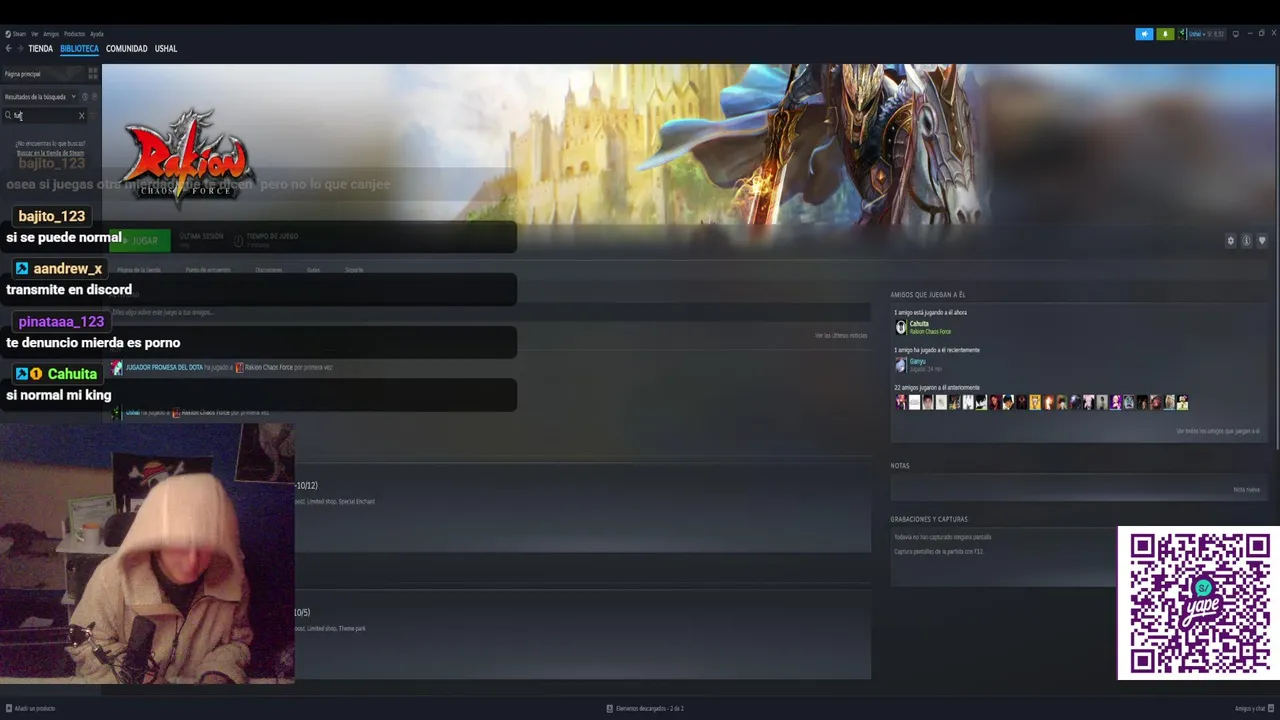Start the game with the green JUGAR button
The image size is (1280, 720).
click(x=141, y=241)
